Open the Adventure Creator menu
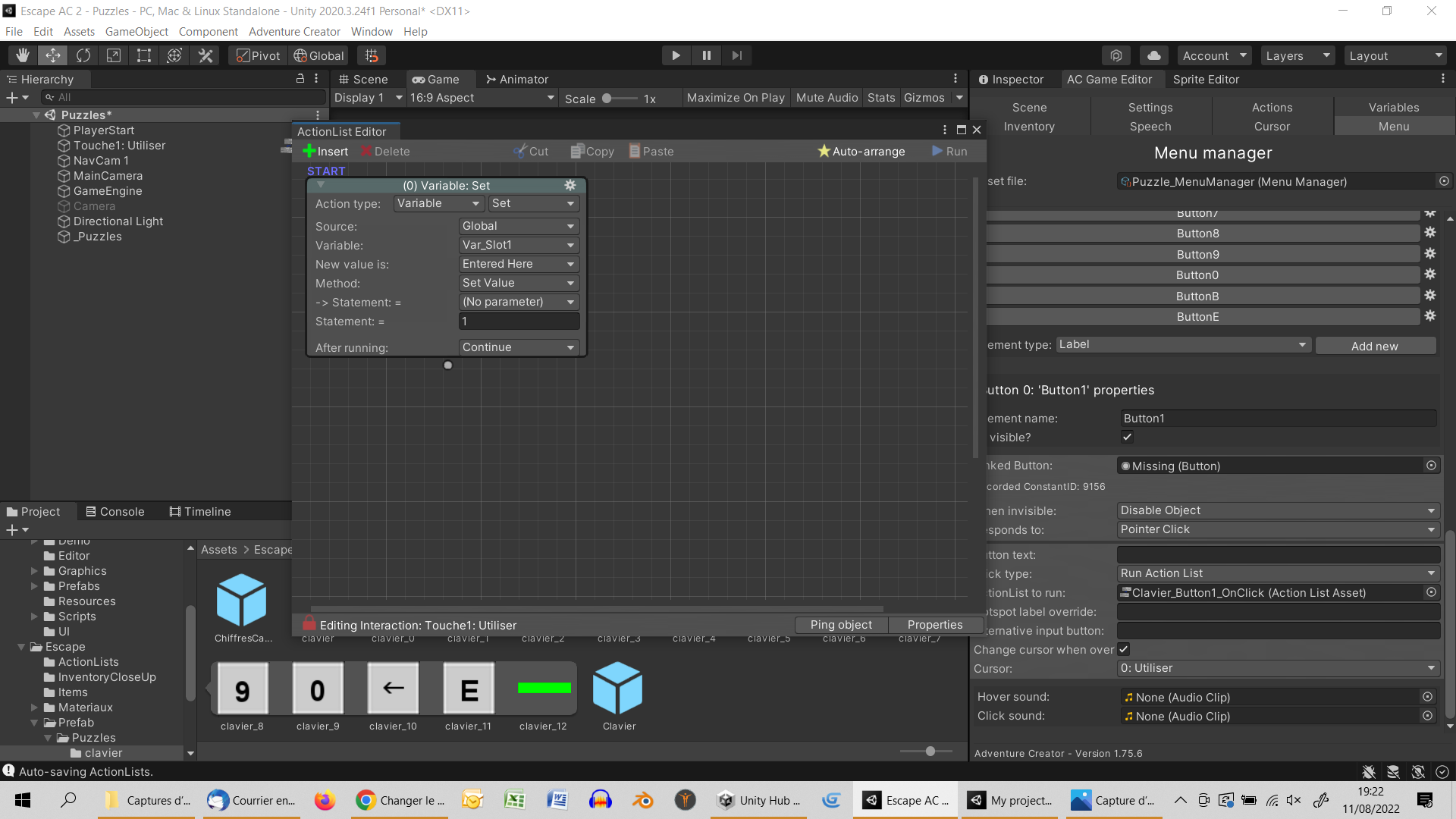Viewport: 1456px width, 819px height. (x=294, y=31)
